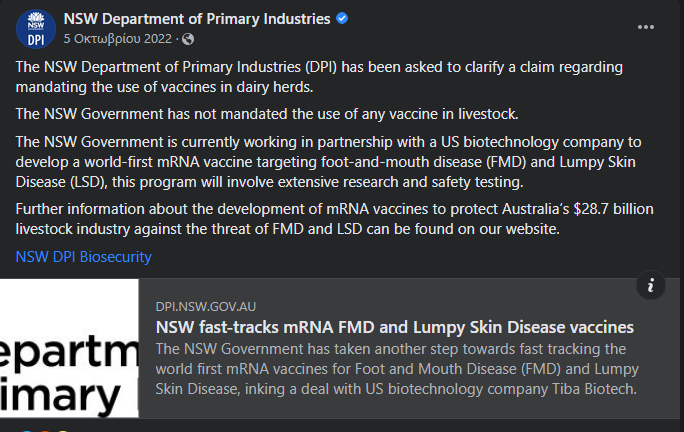Click the first paragraph about dairy herds claim

pyautogui.click(x=319, y=77)
